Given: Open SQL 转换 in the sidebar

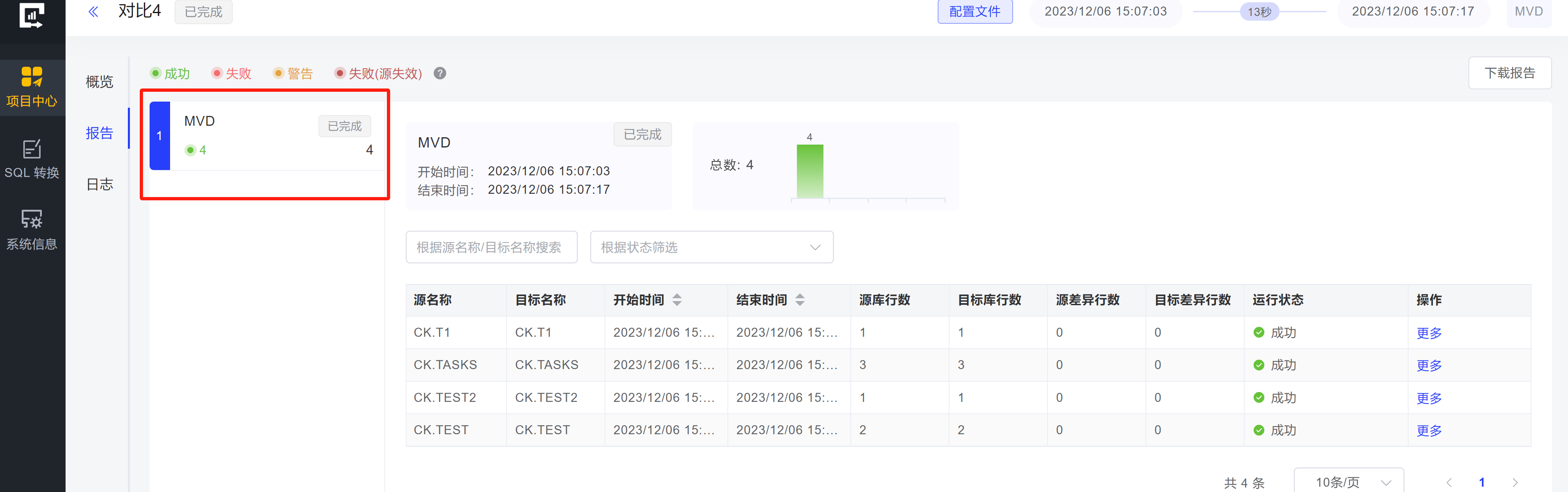Looking at the screenshot, I should coord(32,159).
